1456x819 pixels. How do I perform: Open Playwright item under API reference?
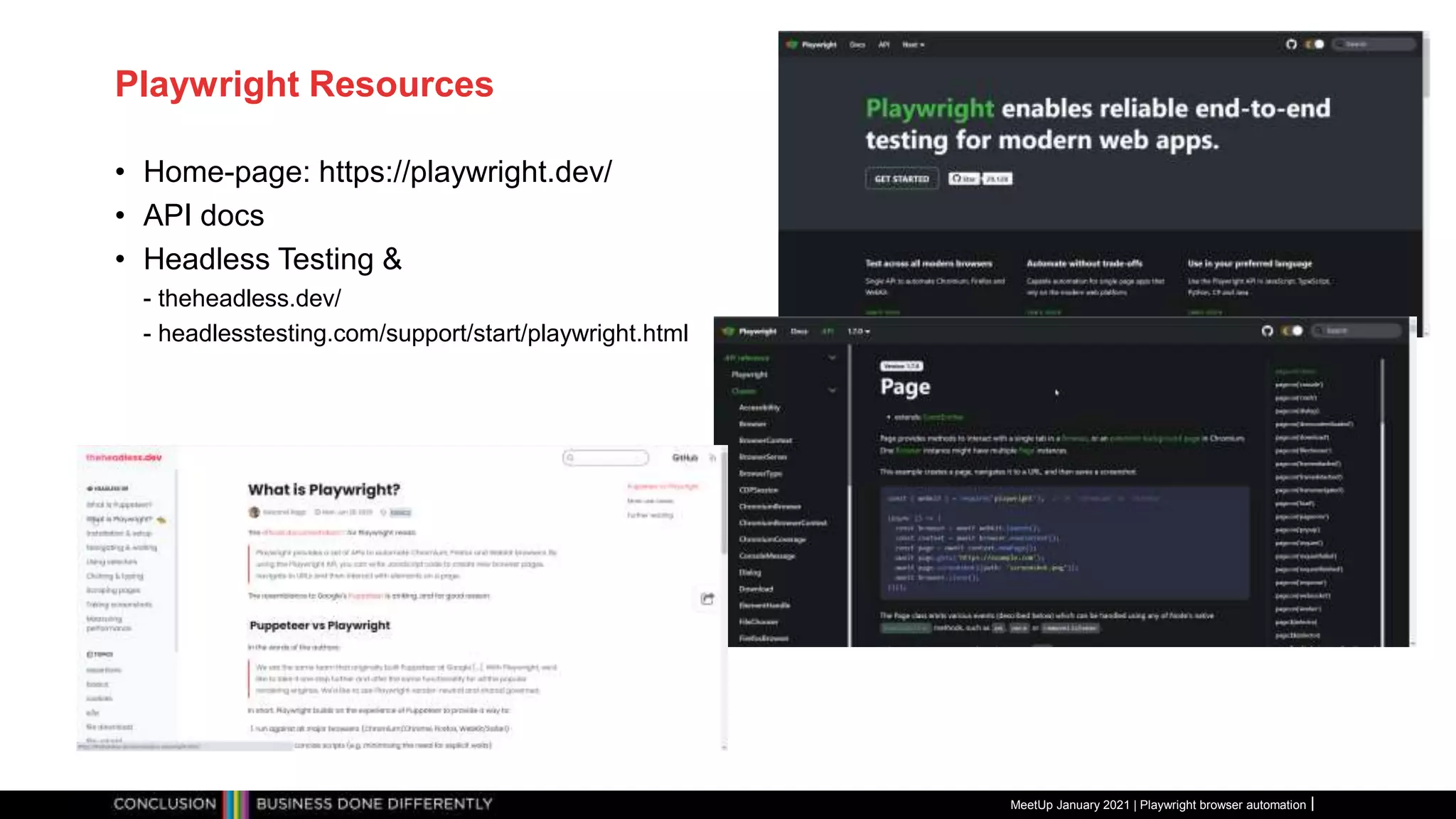click(x=749, y=374)
